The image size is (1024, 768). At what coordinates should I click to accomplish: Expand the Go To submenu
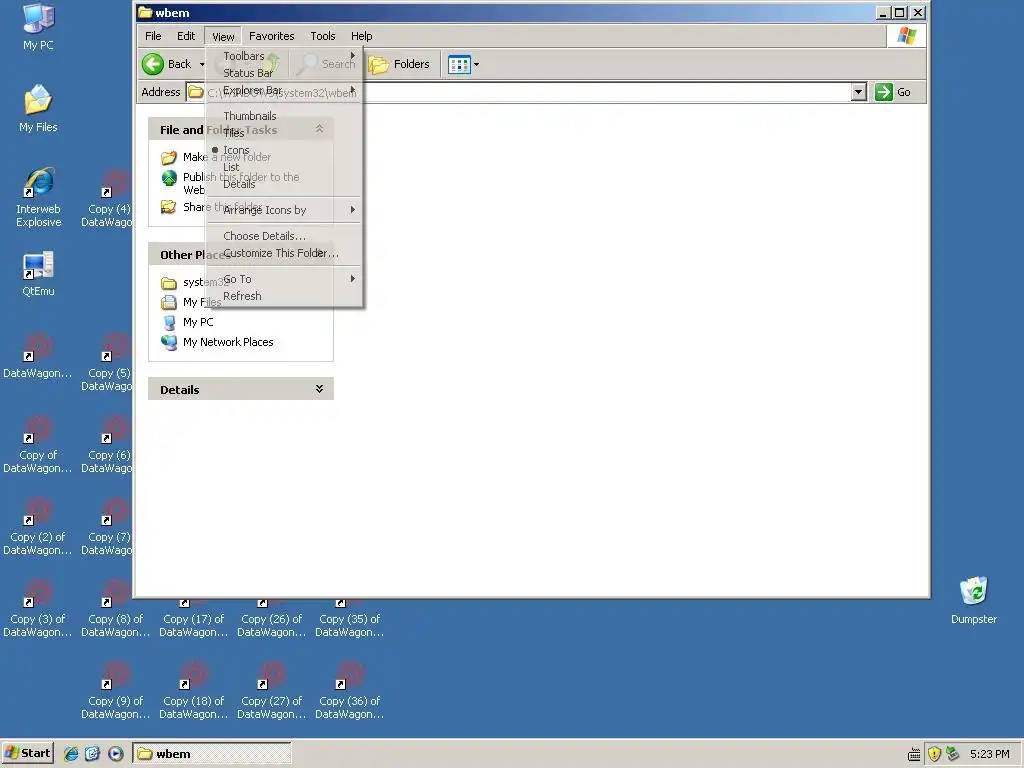284,279
